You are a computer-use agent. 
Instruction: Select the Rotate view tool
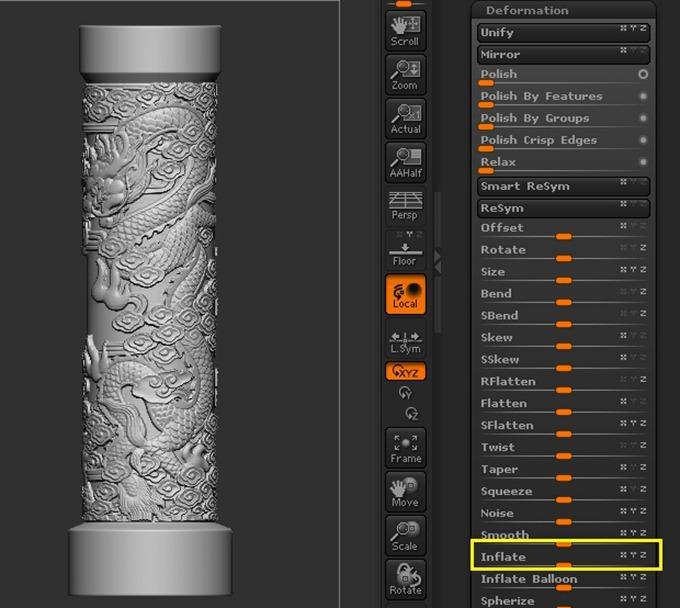pyautogui.click(x=405, y=579)
